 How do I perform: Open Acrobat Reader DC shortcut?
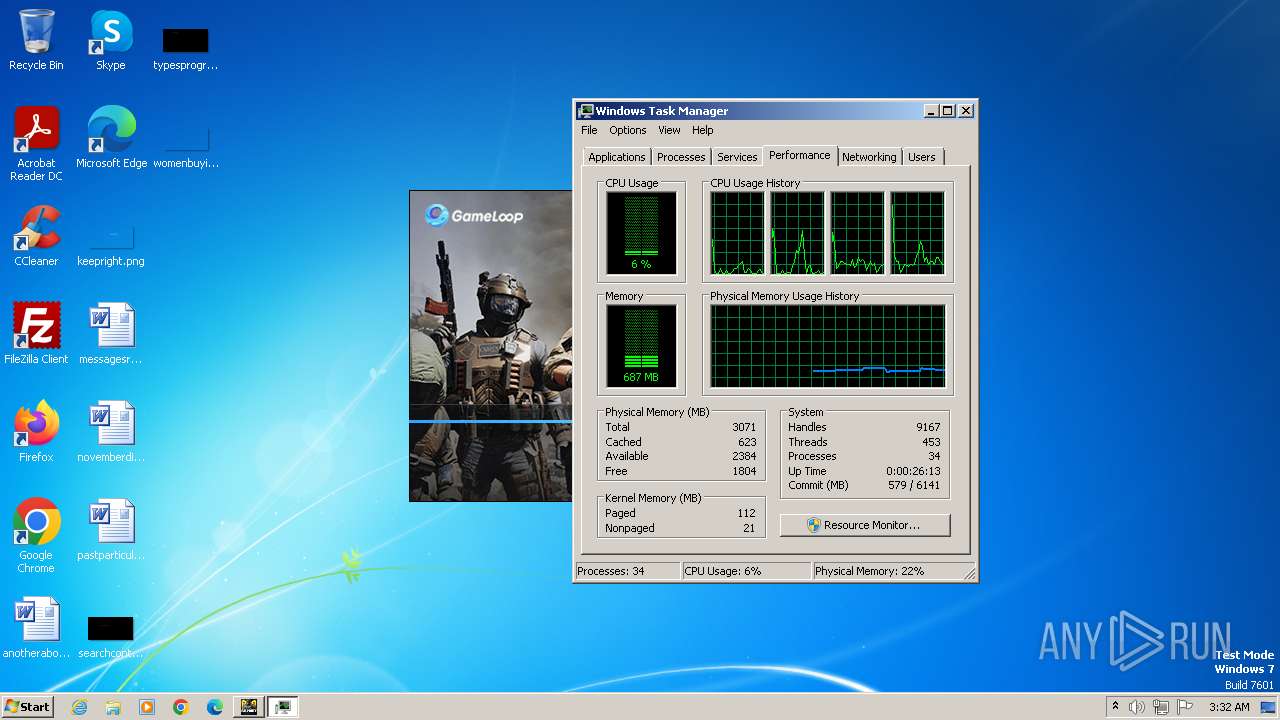coord(36,144)
